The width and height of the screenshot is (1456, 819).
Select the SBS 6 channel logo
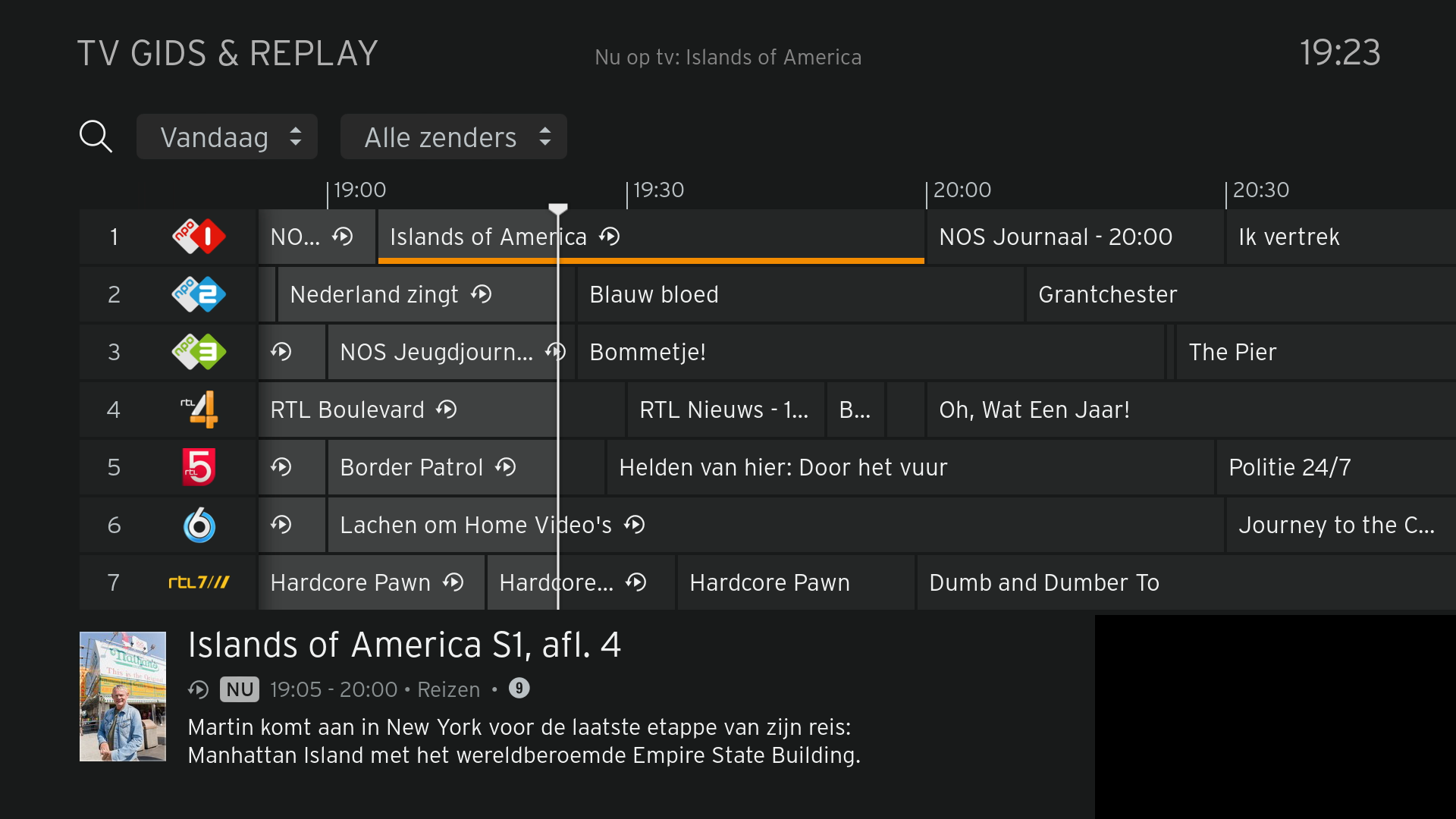click(199, 525)
